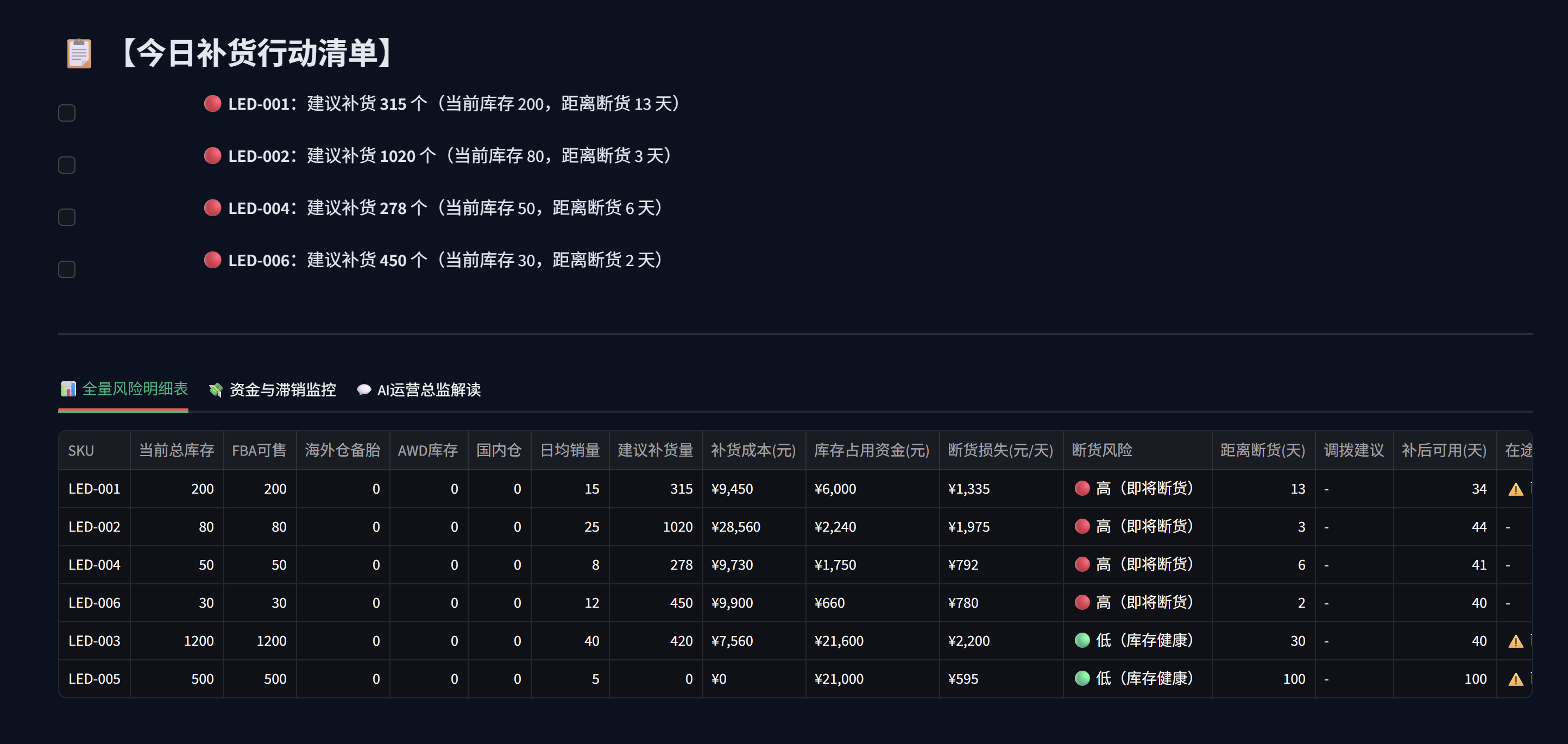Click red risk indicator in LED-002 table row
1568x744 pixels.
click(1082, 527)
